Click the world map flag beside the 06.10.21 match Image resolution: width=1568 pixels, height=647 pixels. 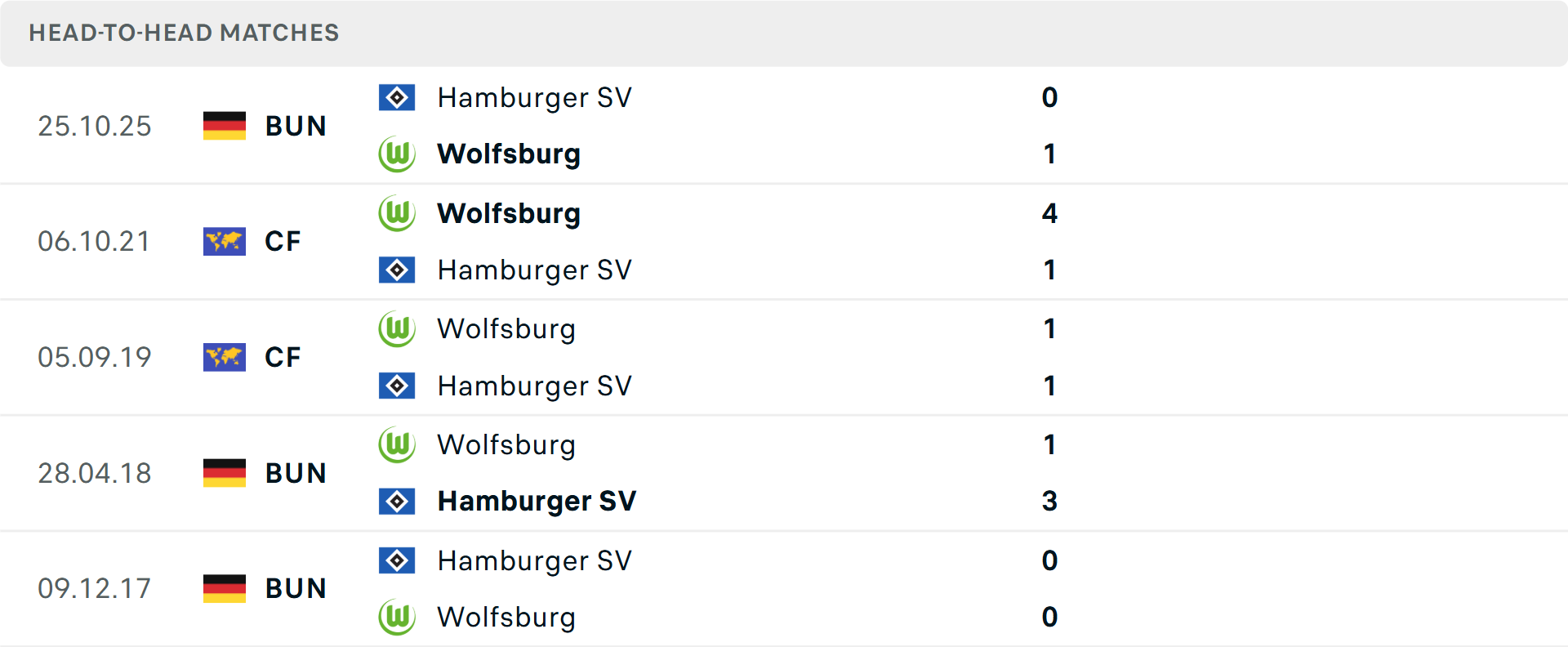tap(224, 241)
